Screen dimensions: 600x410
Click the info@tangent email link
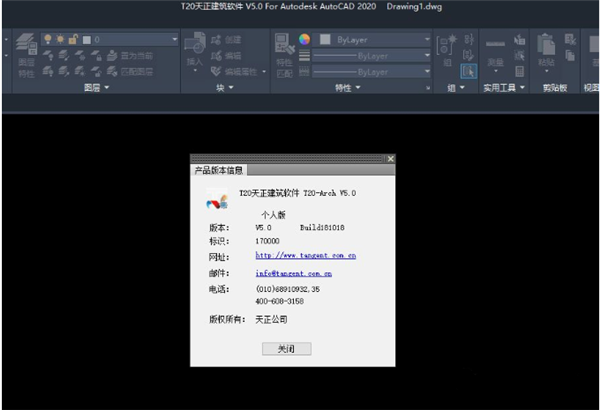[293, 273]
